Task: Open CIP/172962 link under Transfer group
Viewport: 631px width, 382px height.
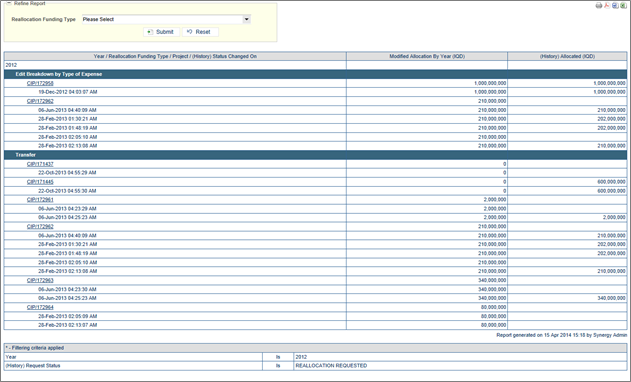Action: [x=40, y=227]
